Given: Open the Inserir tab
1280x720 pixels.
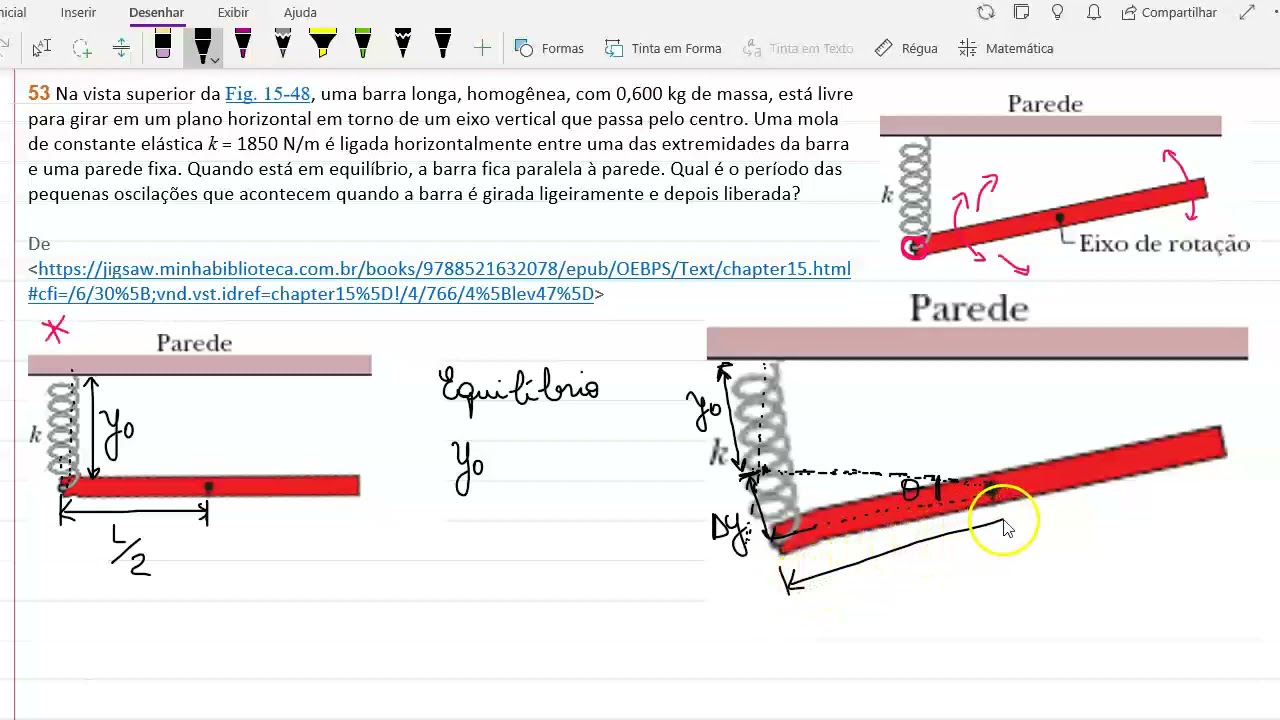Looking at the screenshot, I should (x=78, y=13).
